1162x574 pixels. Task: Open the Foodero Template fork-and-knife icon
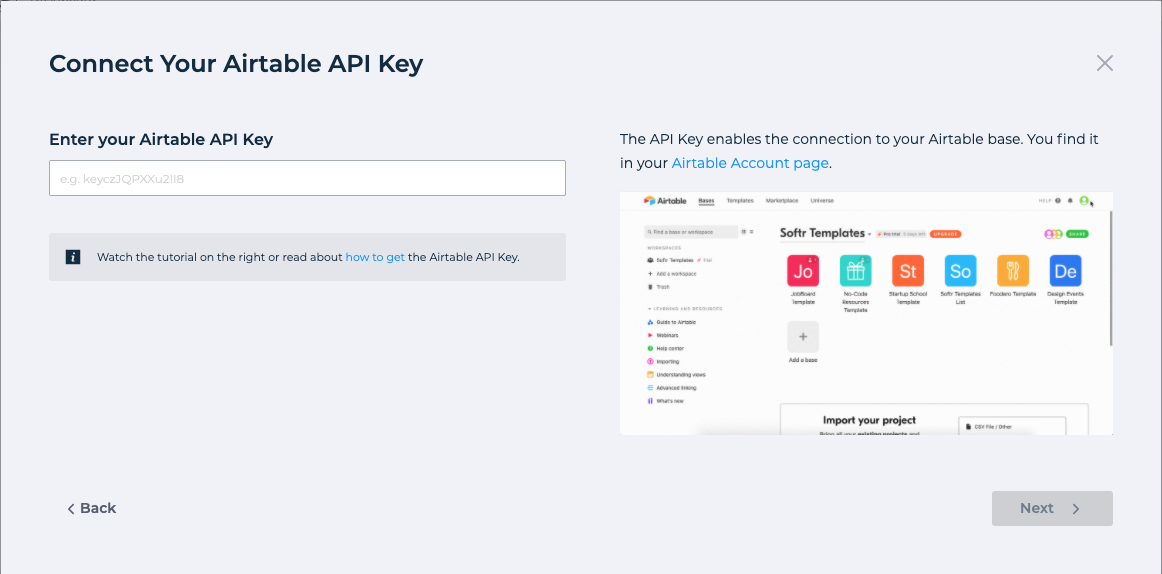pos(1013,271)
